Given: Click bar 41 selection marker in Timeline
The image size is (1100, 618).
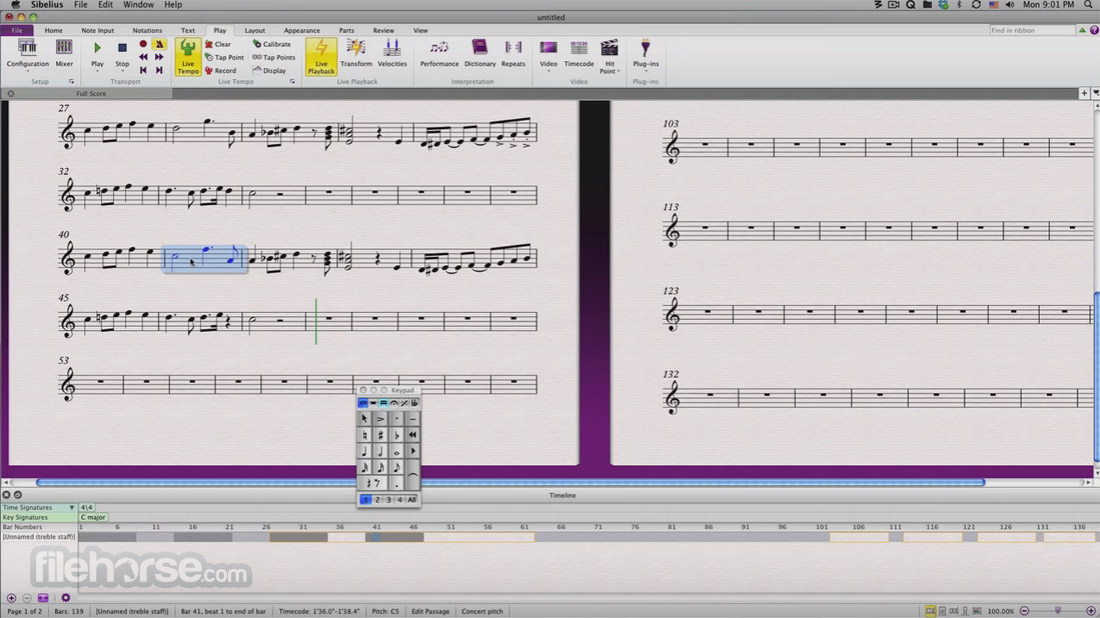Looking at the screenshot, I should (375, 537).
